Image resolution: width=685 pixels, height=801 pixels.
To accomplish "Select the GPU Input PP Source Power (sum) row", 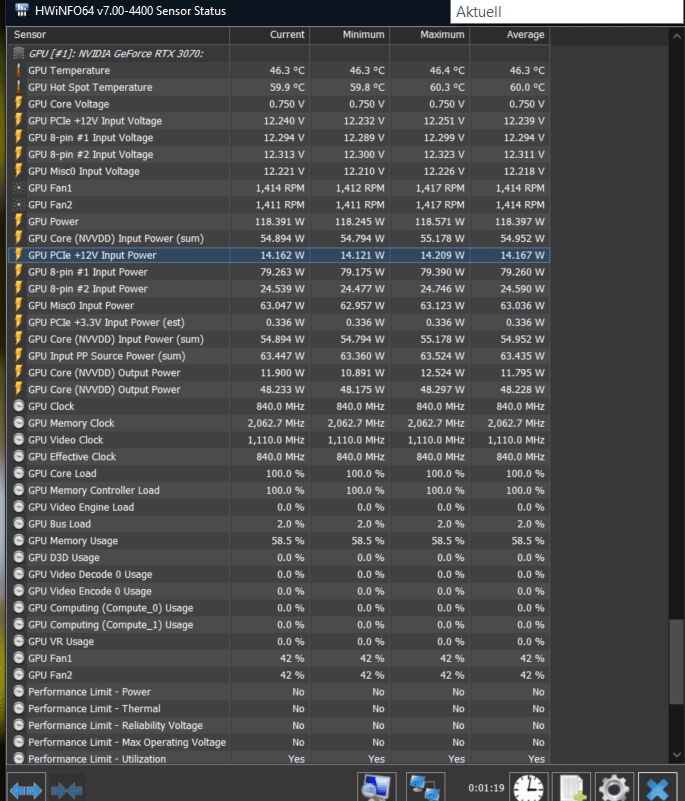I will click(x=279, y=356).
